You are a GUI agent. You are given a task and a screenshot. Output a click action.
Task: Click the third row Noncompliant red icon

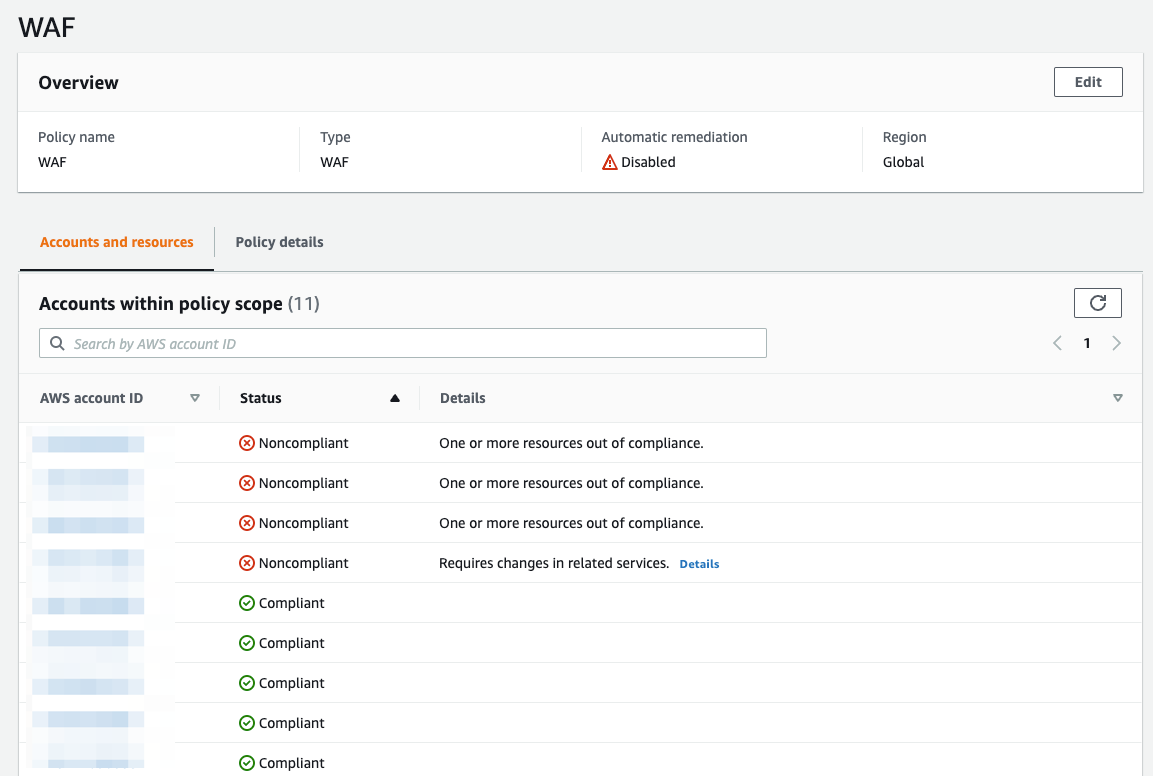[247, 523]
